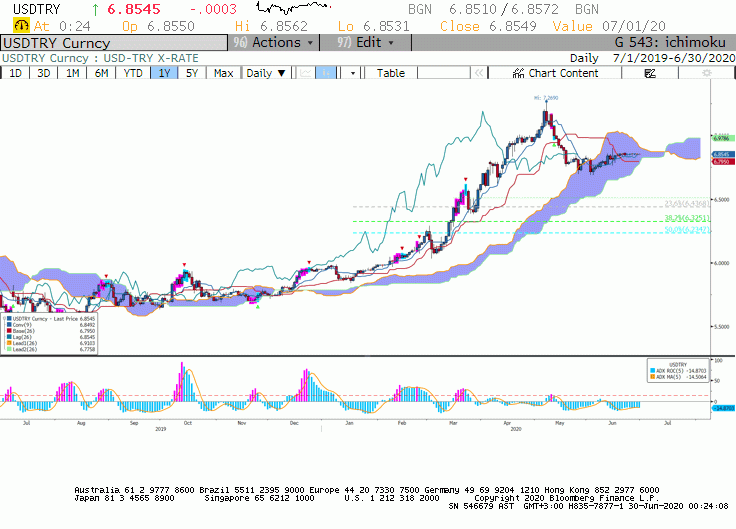Screen dimensions: 736x529
Task: Click the Hi 7.2690 marker on chart
Action: pyautogui.click(x=546, y=98)
